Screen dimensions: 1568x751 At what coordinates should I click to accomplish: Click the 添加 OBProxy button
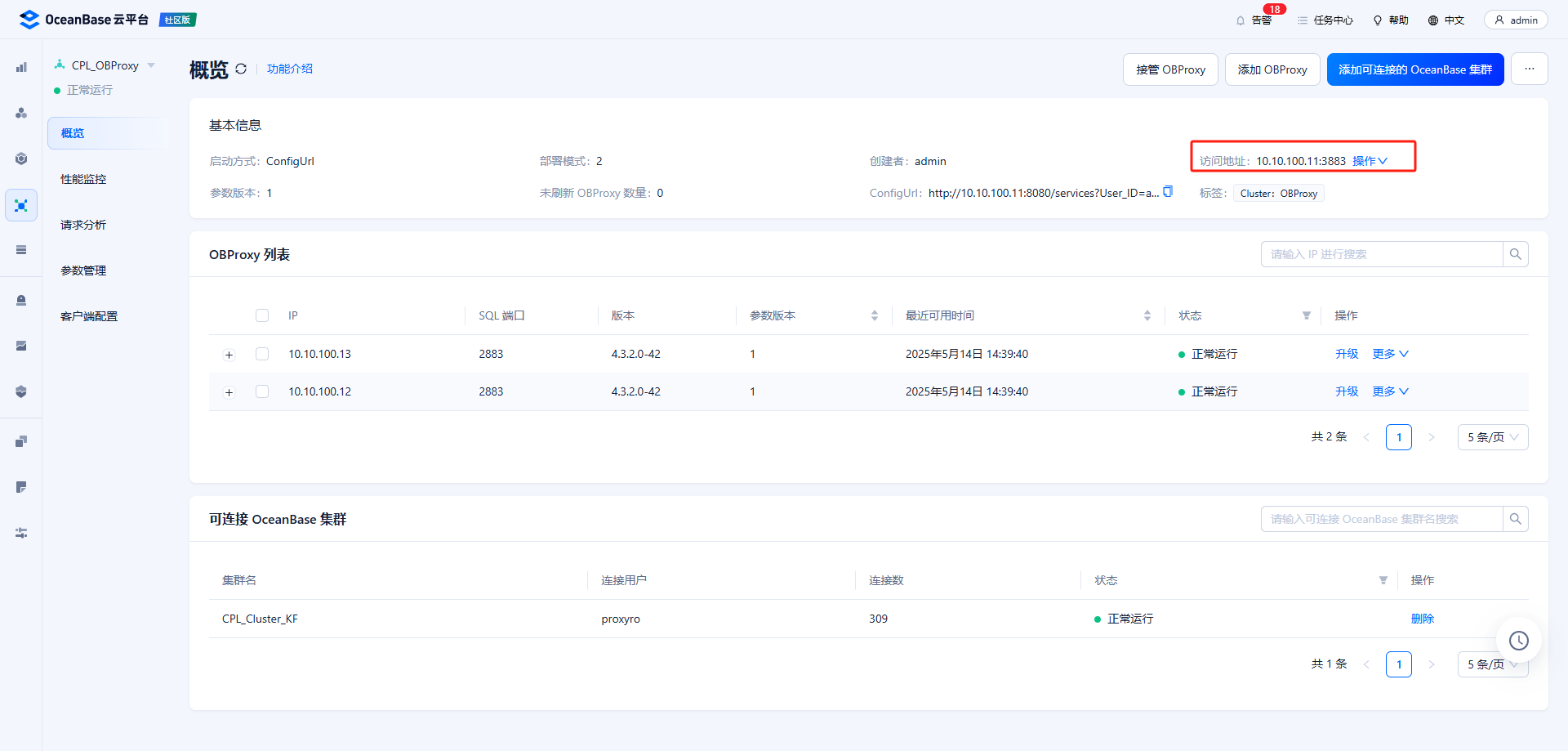tap(1272, 69)
